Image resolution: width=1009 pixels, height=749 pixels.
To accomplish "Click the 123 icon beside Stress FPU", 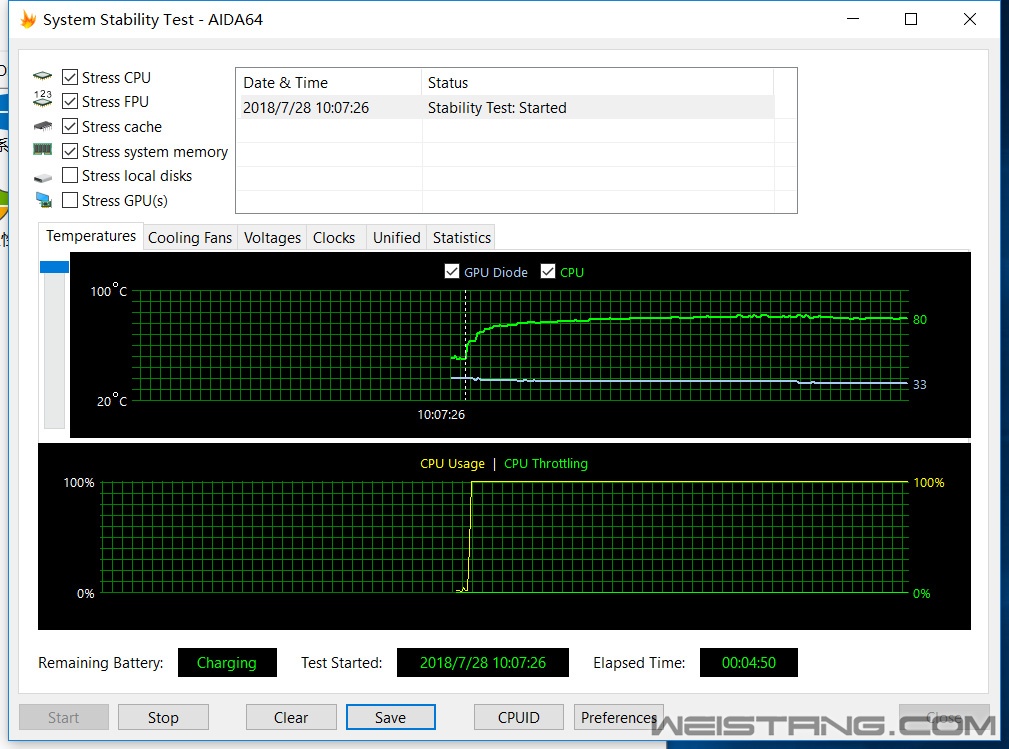I will point(42,101).
